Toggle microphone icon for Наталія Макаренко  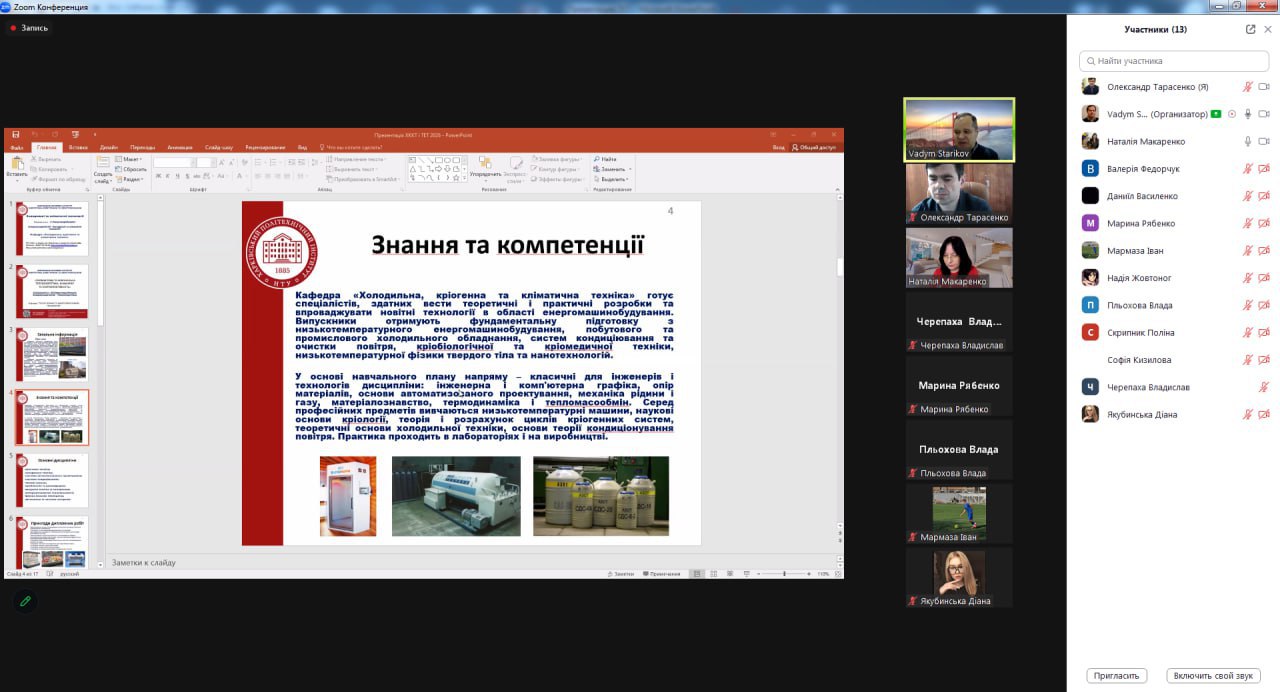(x=1247, y=142)
